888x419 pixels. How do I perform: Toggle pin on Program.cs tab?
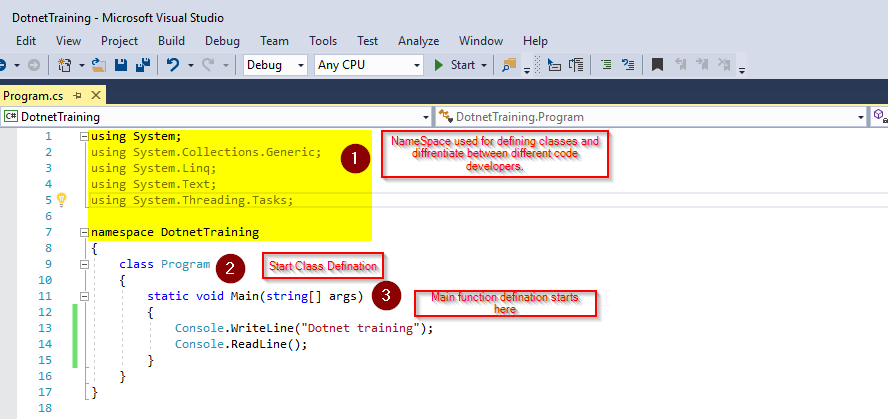point(78,96)
